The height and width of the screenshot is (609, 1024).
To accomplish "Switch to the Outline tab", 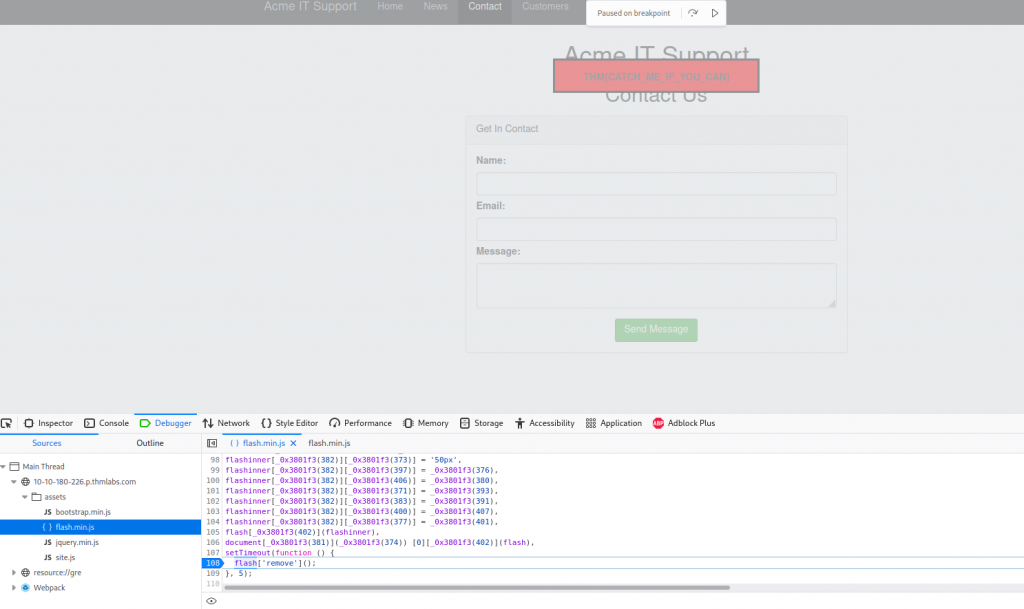I will pos(150,443).
